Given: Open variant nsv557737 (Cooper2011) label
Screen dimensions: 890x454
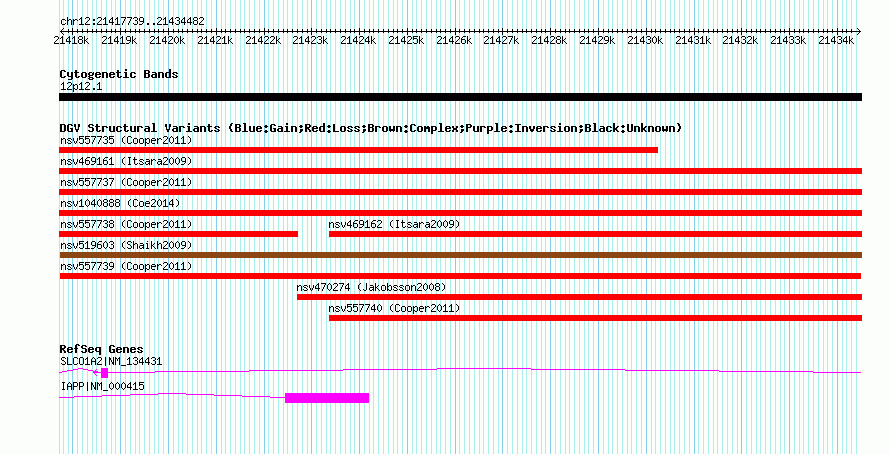Looking at the screenshot, I should (x=126, y=183).
